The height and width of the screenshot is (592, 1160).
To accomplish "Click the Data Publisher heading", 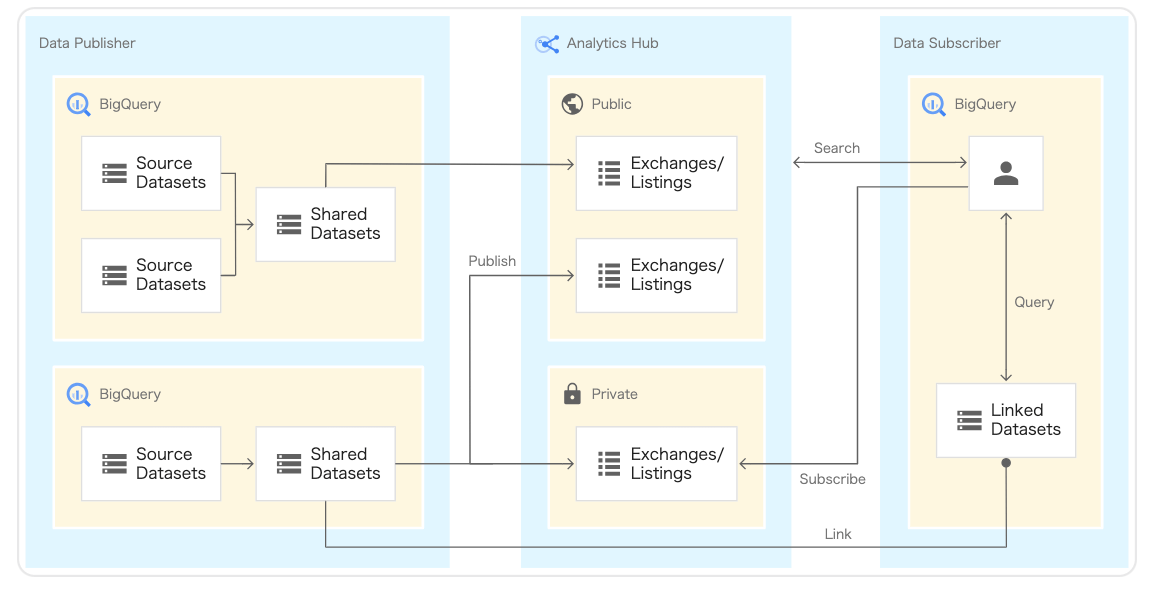I will coord(87,43).
